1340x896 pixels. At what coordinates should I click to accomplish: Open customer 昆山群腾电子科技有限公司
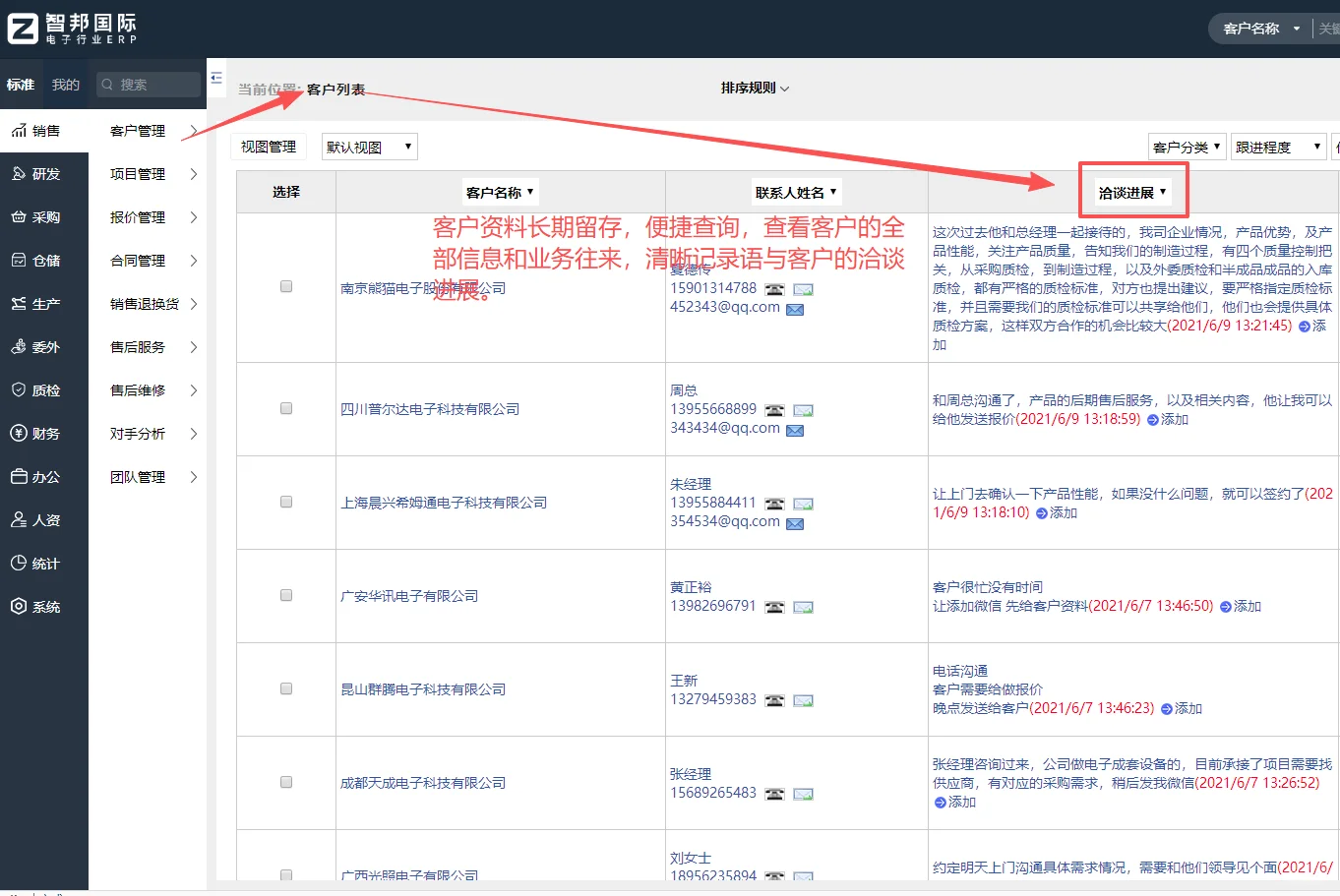[423, 689]
